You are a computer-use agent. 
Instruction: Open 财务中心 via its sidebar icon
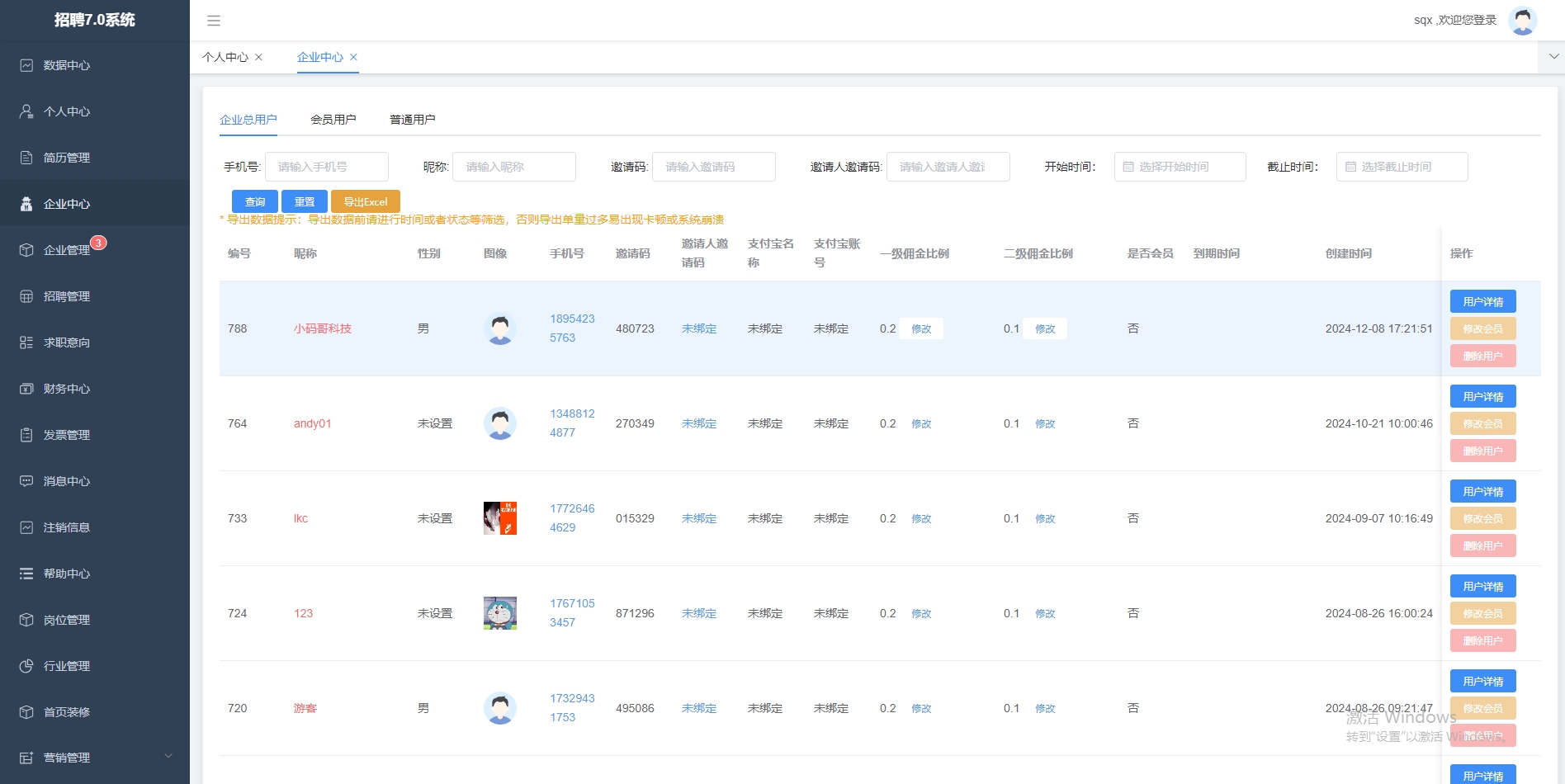(26, 389)
